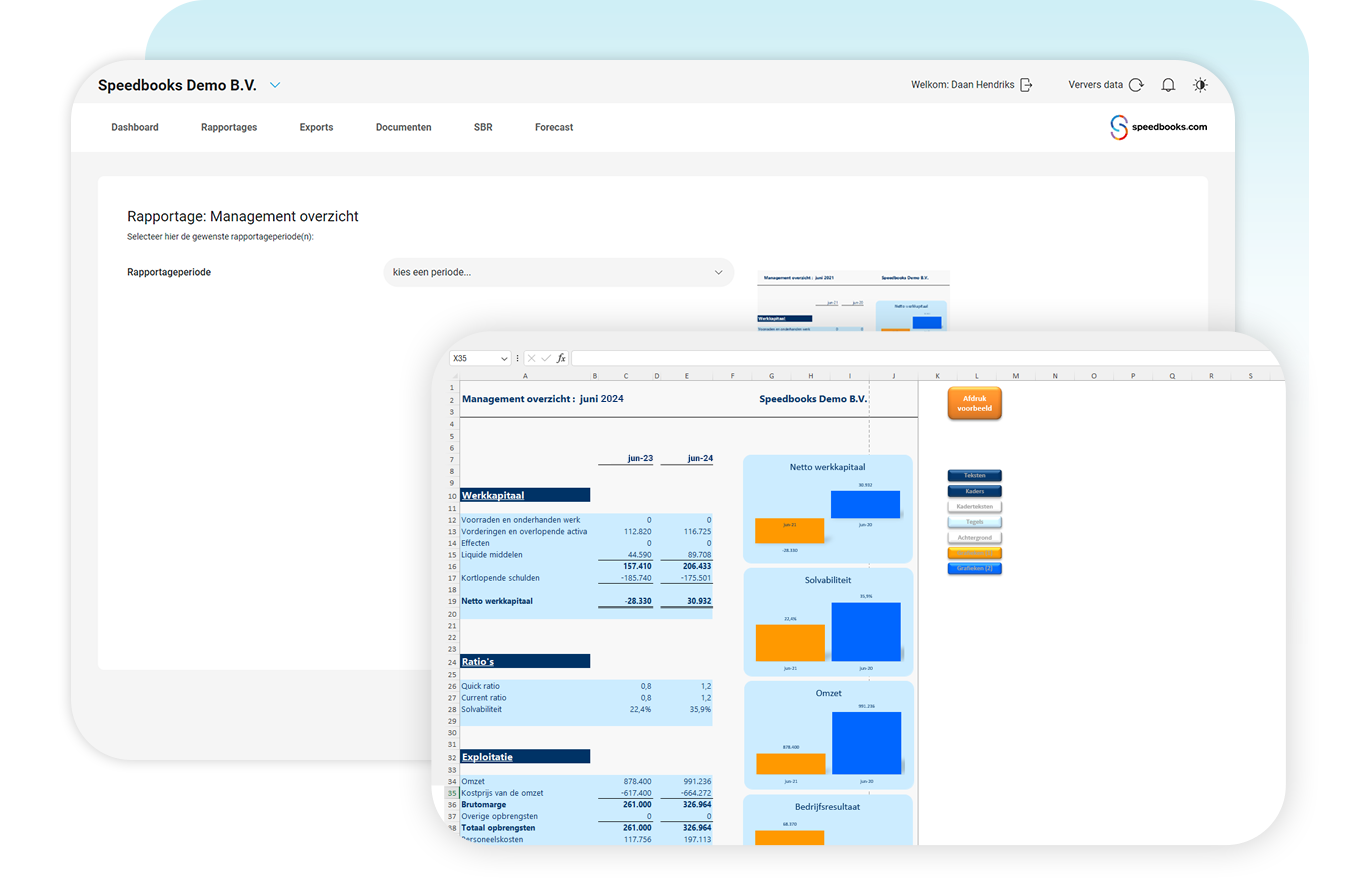
Task: Open the 'kies een periode...' dropdown
Action: [559, 272]
